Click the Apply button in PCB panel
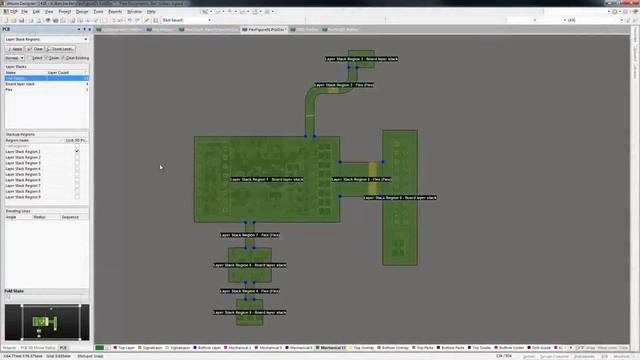Screen dimensions: 640x360 click(14, 49)
